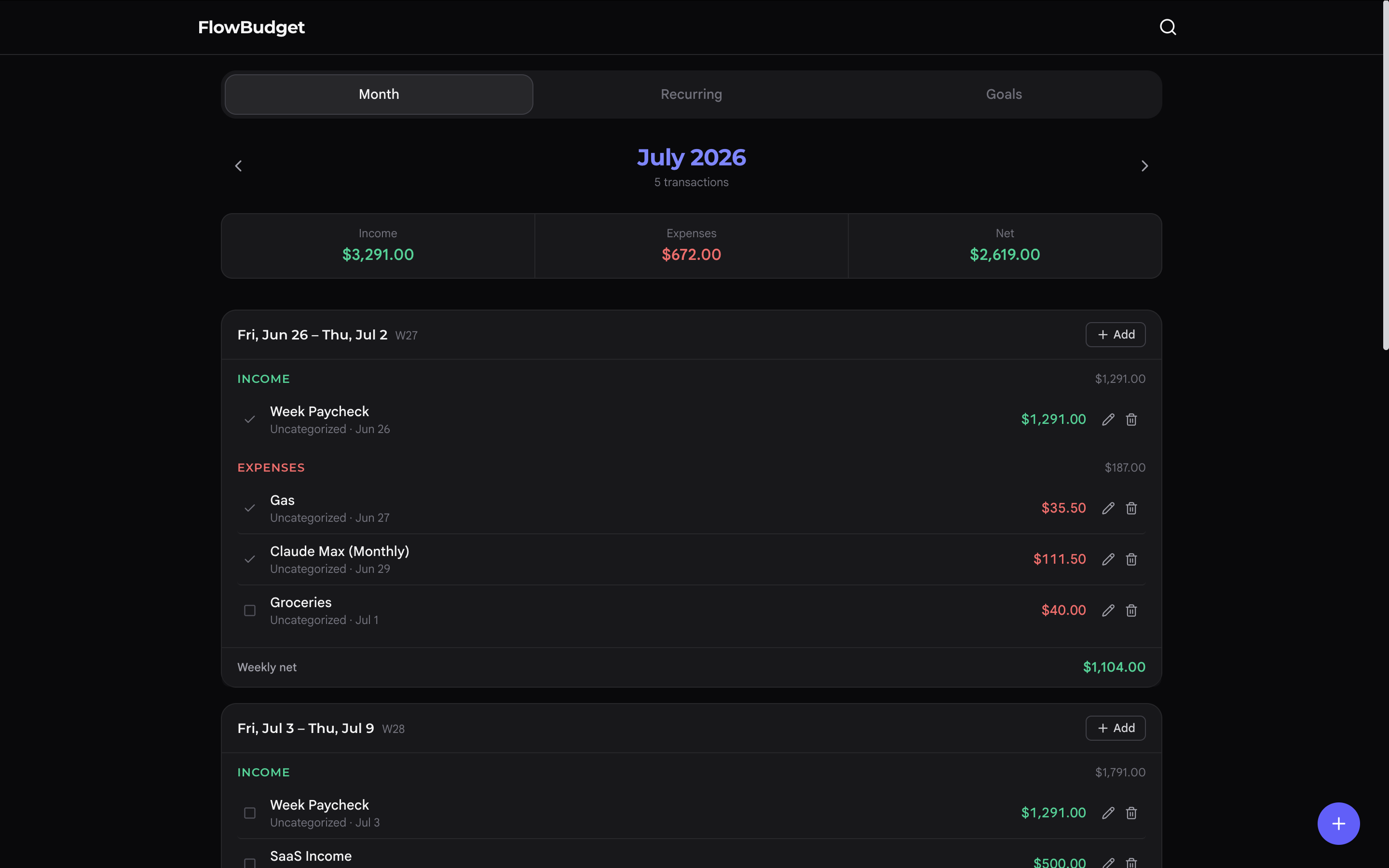Click the Gas amount $35.50
The height and width of the screenshot is (868, 1389).
pos(1063,508)
